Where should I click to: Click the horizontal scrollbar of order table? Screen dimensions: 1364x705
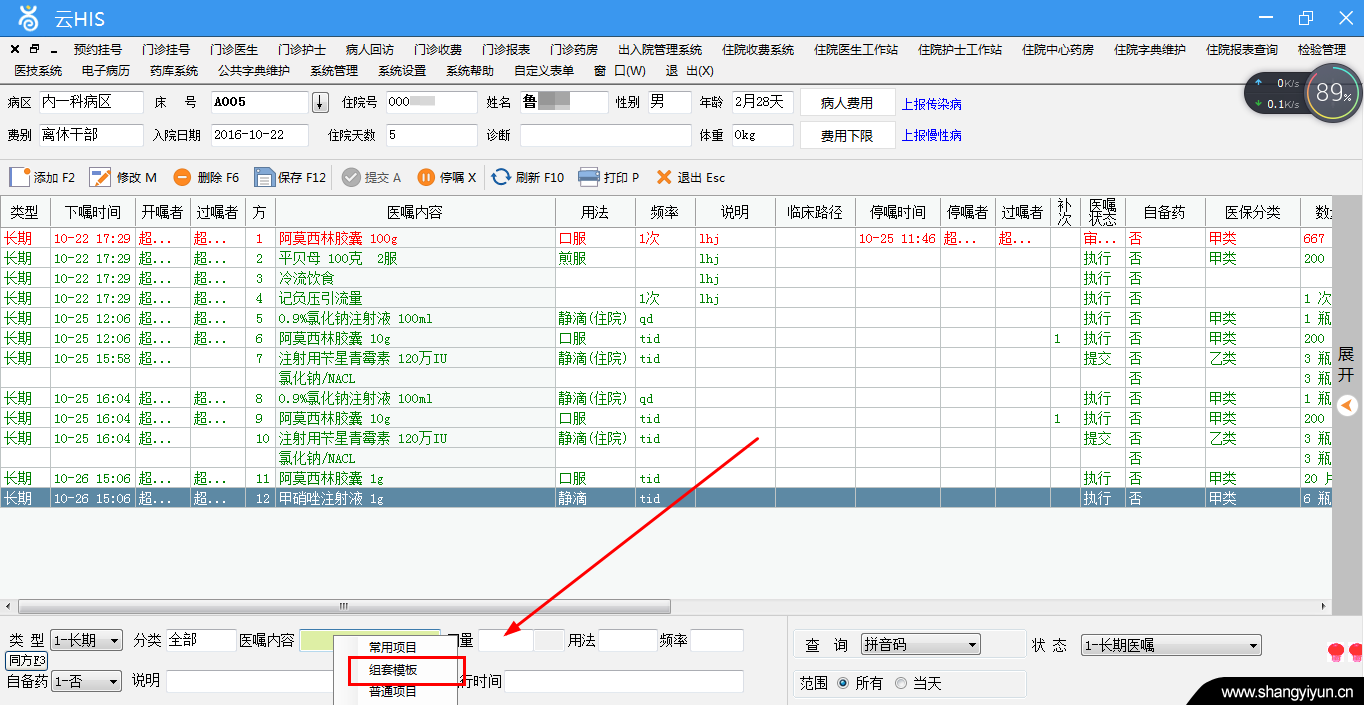click(344, 606)
